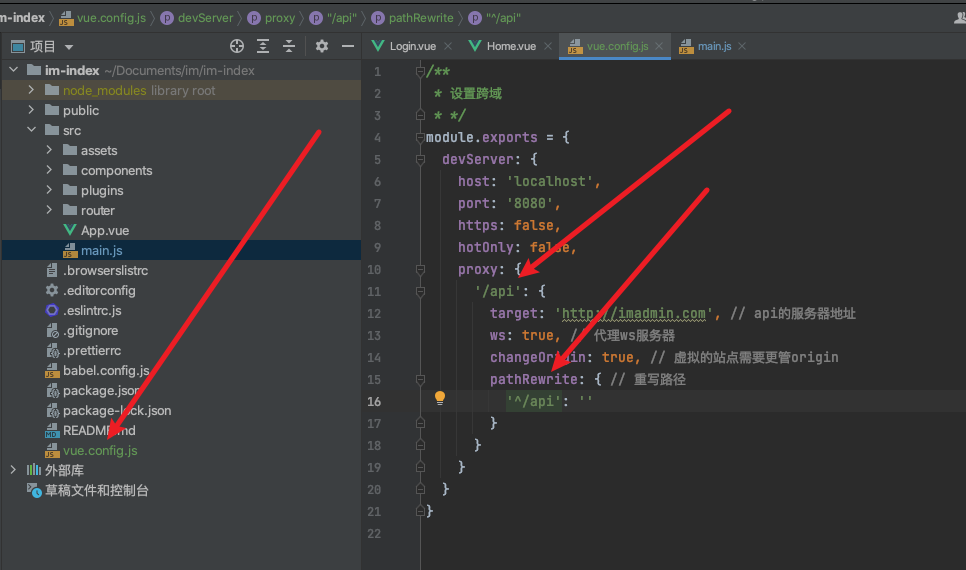The image size is (966, 570).
Task: Close the Login.vue tab
Action: (x=448, y=46)
